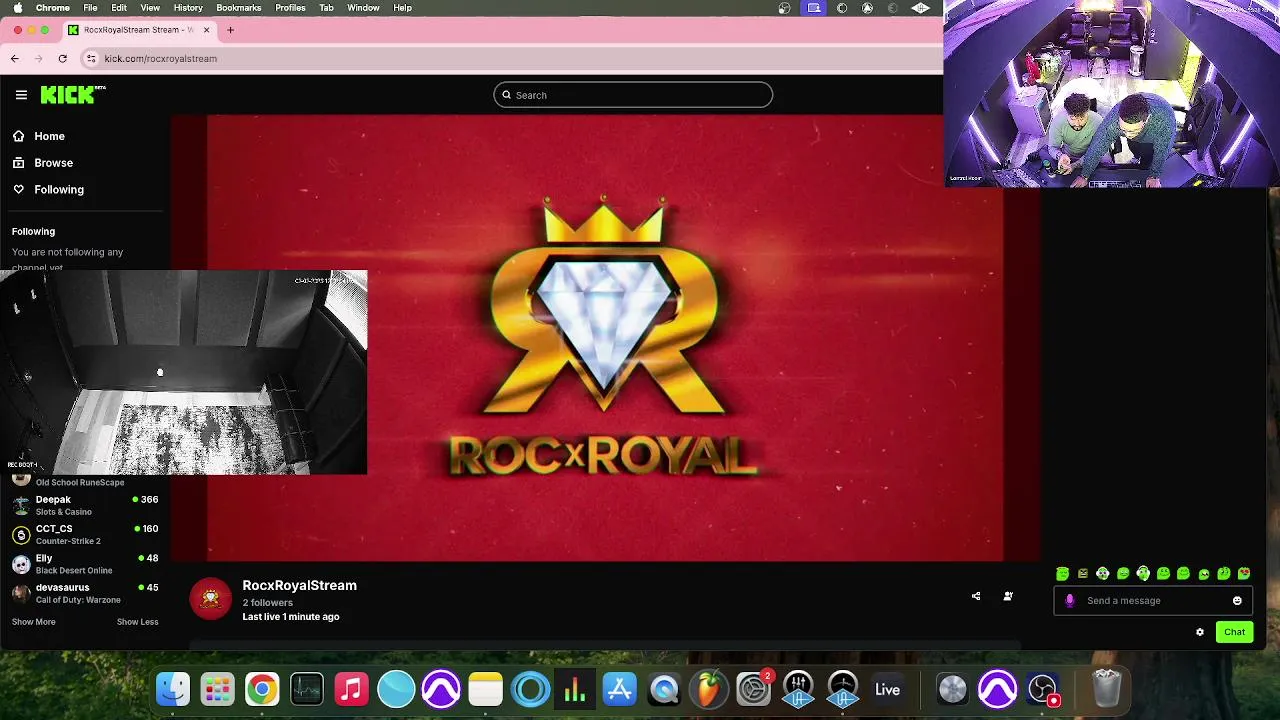This screenshot has width=1280, height=720.
Task: Open the emoji picker in message box
Action: click(1237, 601)
